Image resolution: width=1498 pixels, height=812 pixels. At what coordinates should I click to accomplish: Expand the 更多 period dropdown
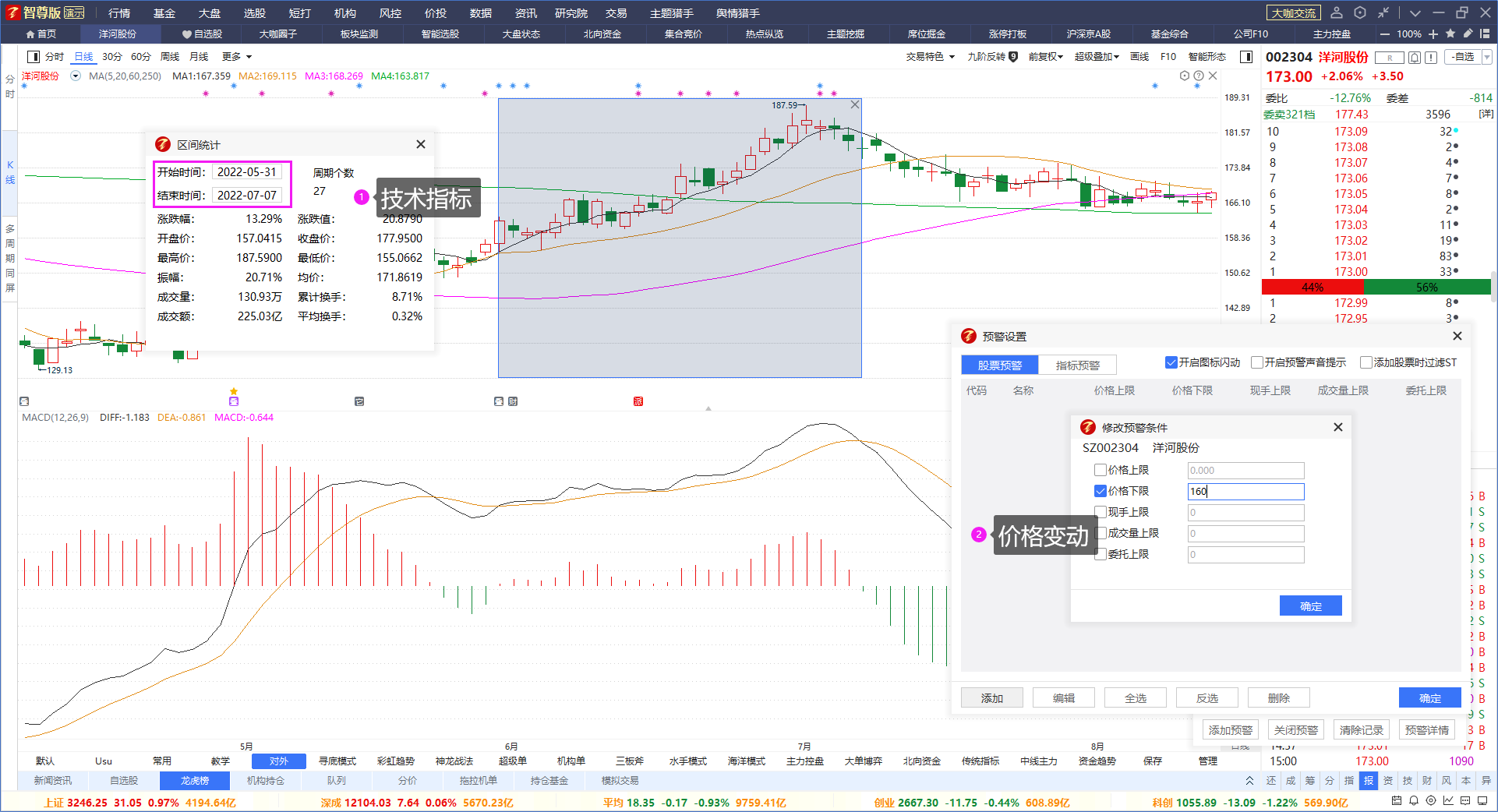coord(237,57)
